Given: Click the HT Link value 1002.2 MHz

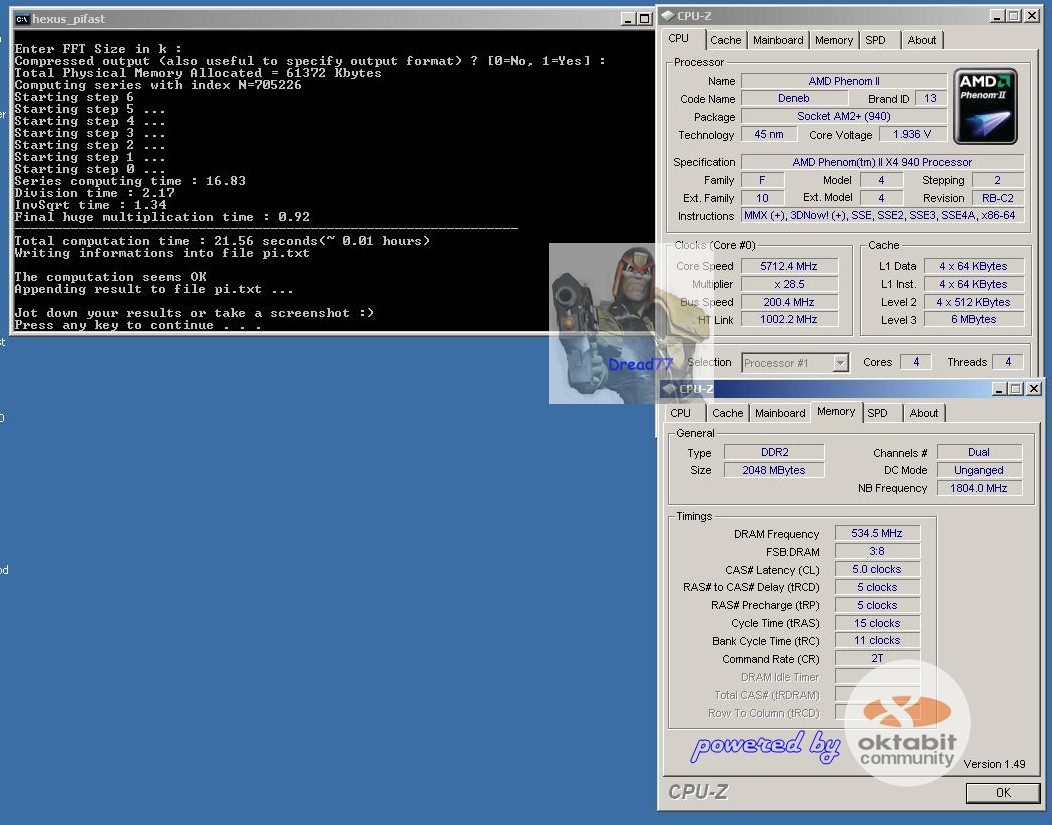Looking at the screenshot, I should coord(789,320).
